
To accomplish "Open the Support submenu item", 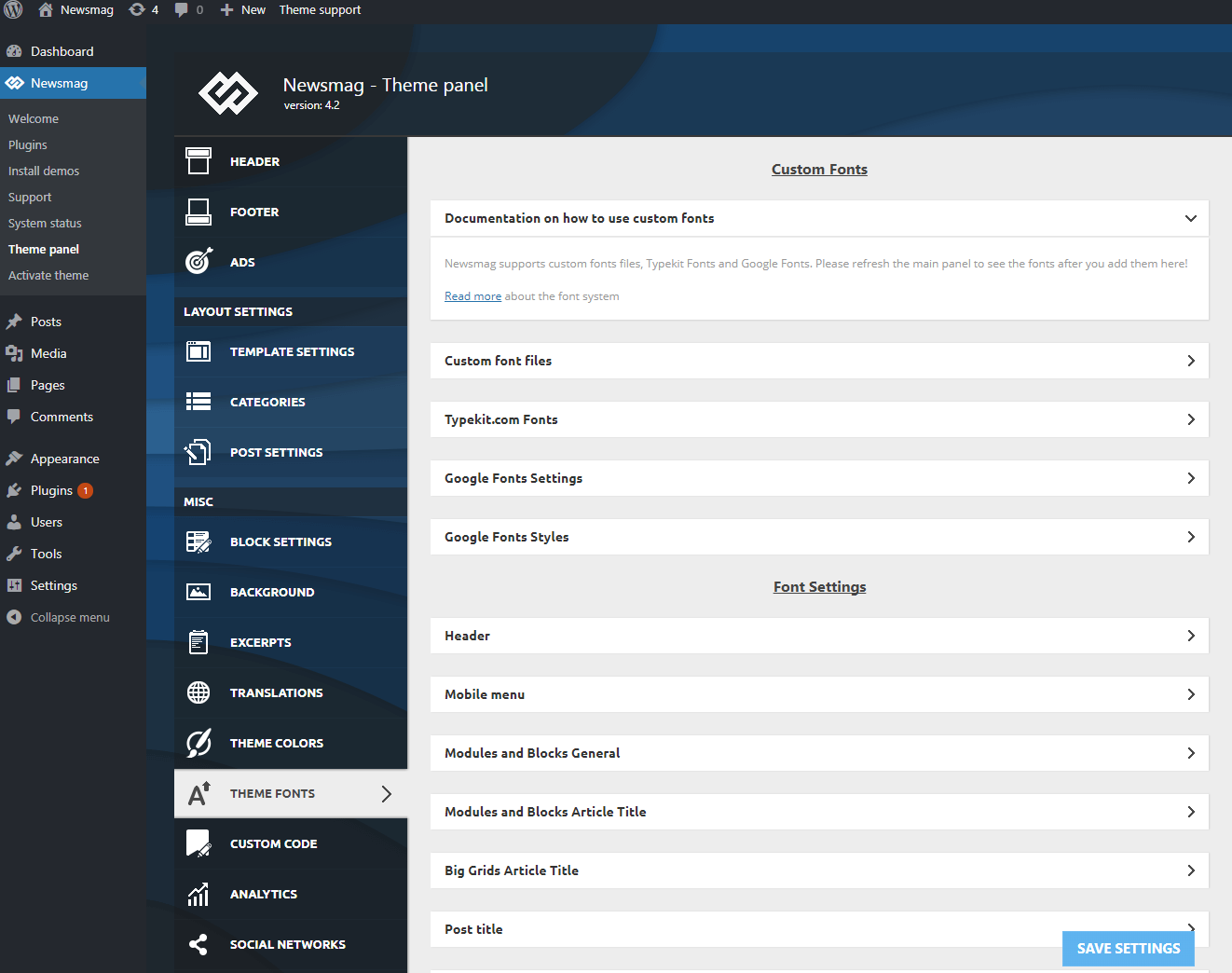I will 30,197.
